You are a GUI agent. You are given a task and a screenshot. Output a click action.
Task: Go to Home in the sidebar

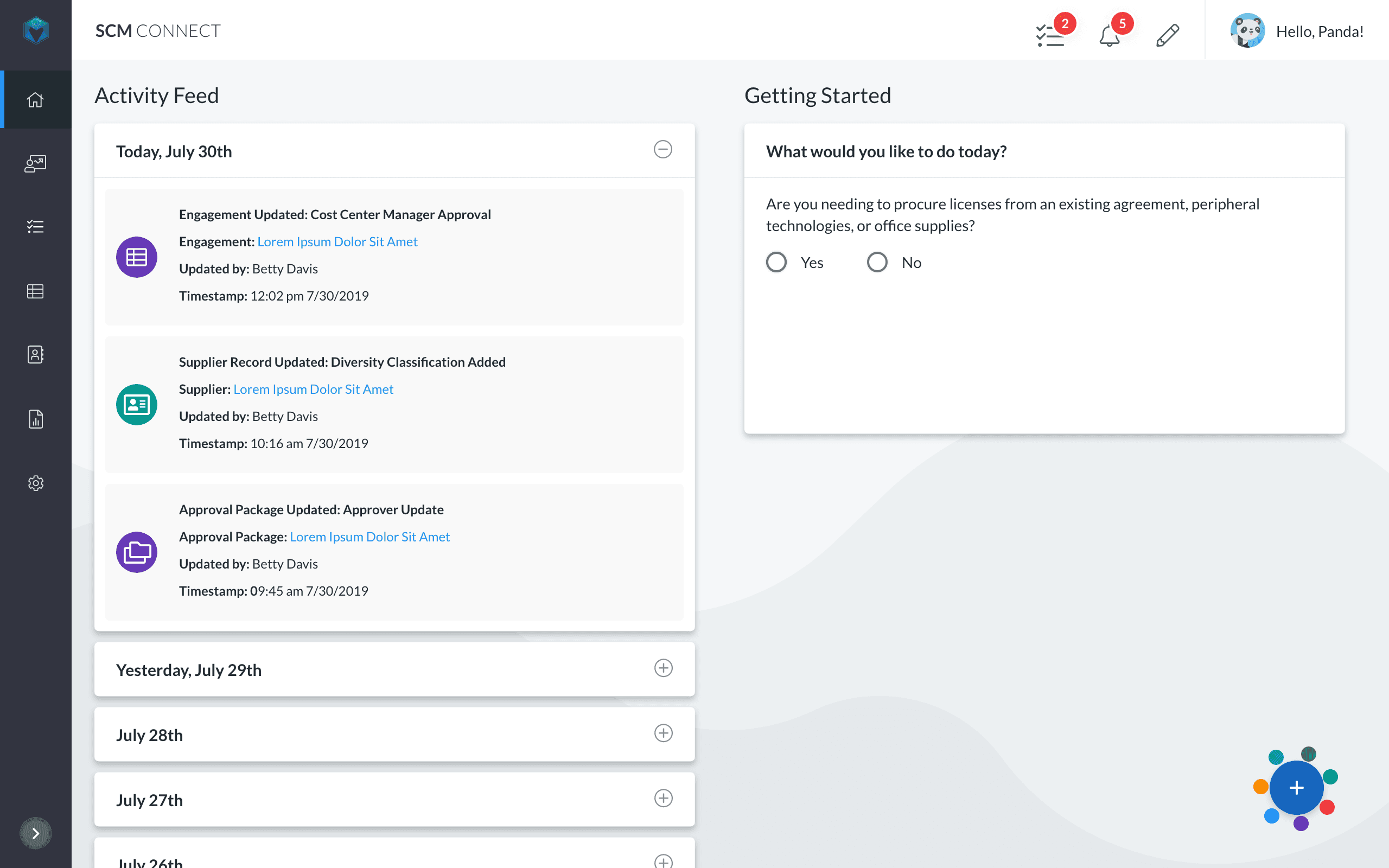pyautogui.click(x=36, y=100)
